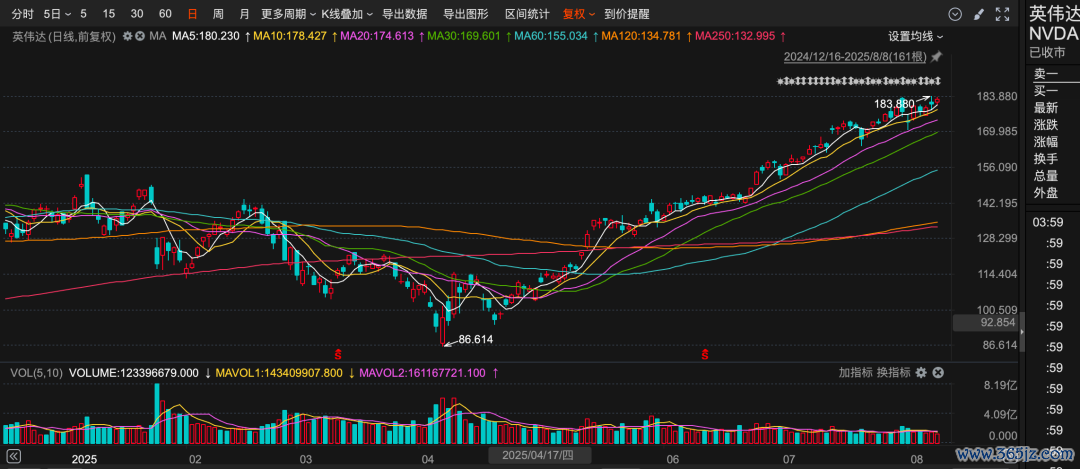Open MA indicator settings gear
The width and height of the screenshot is (1080, 469).
(127, 37)
